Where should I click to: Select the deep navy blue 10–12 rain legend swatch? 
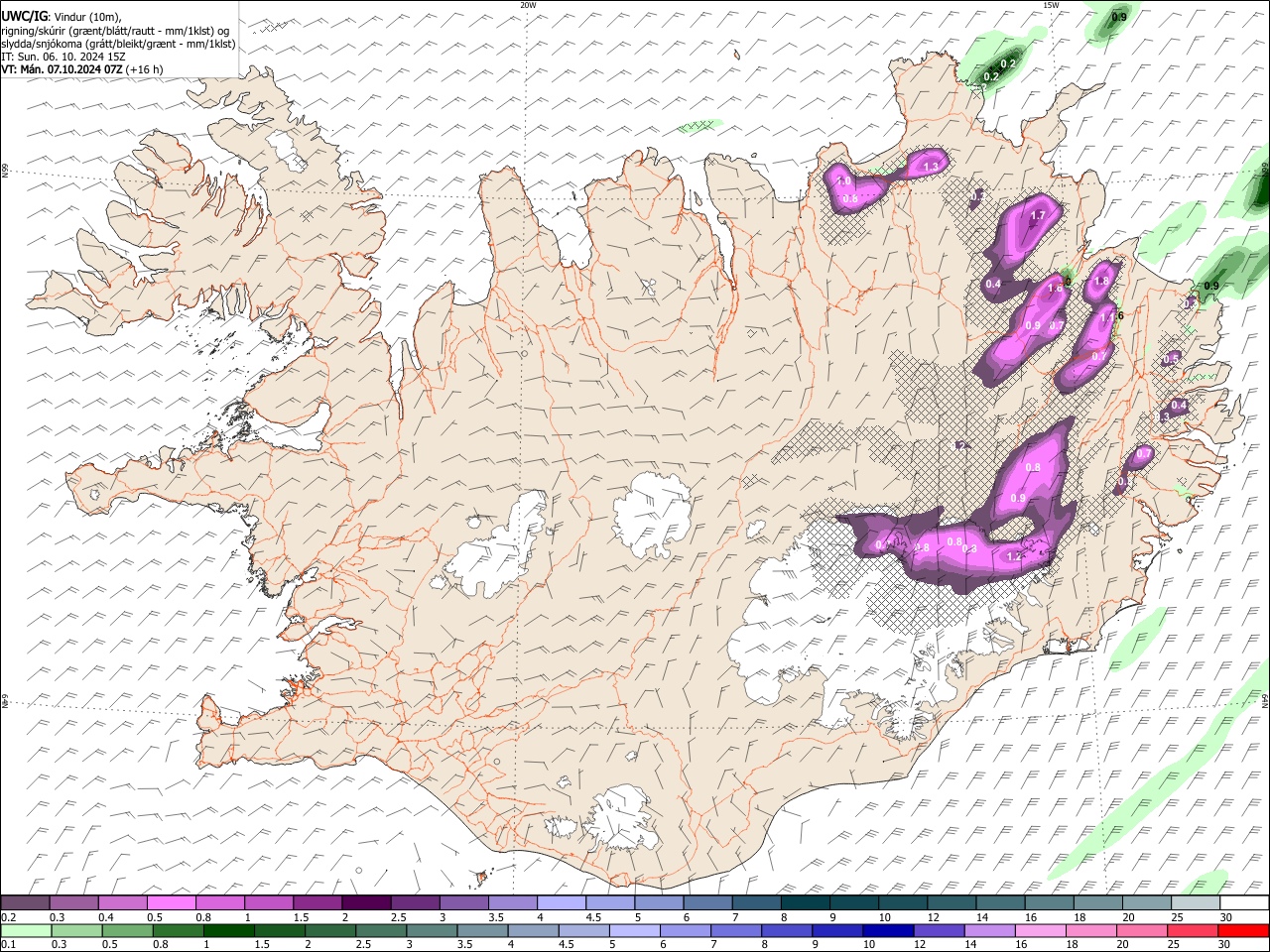(886, 930)
